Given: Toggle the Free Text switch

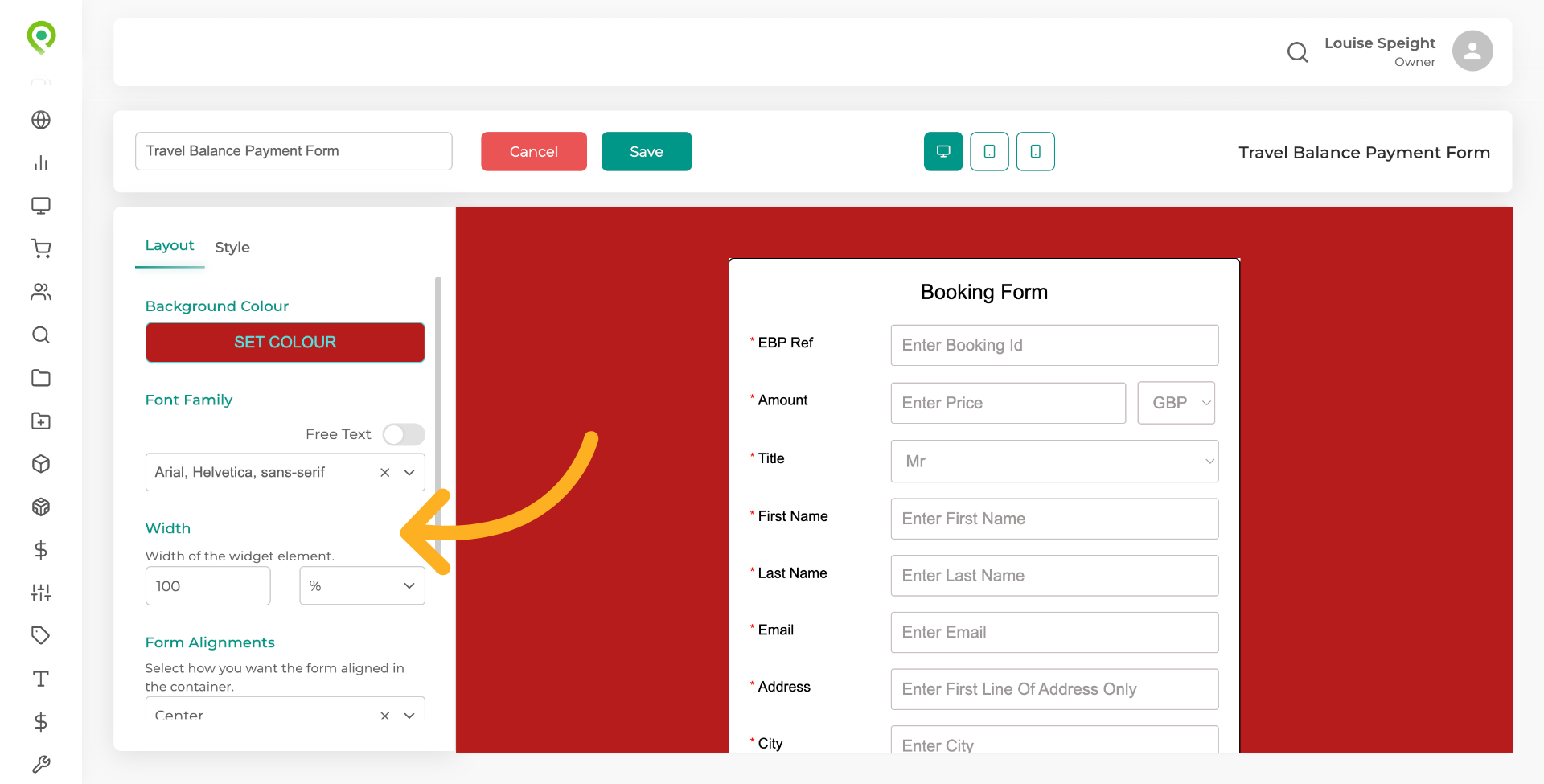Looking at the screenshot, I should coord(404,434).
